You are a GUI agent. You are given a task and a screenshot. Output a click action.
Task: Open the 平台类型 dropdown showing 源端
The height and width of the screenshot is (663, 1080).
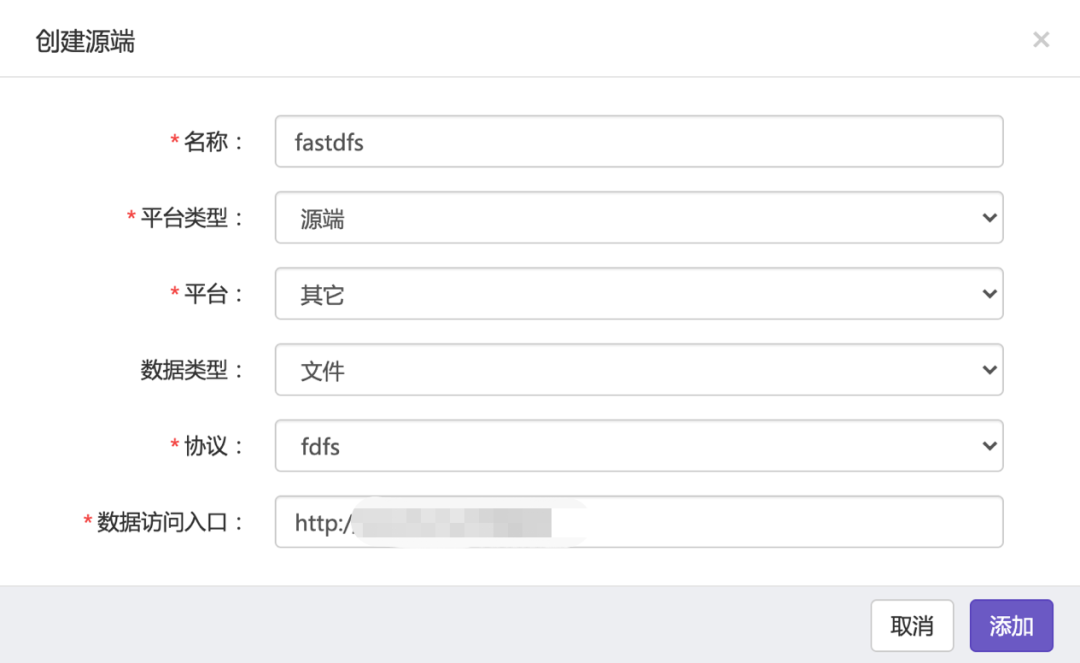click(x=638, y=218)
